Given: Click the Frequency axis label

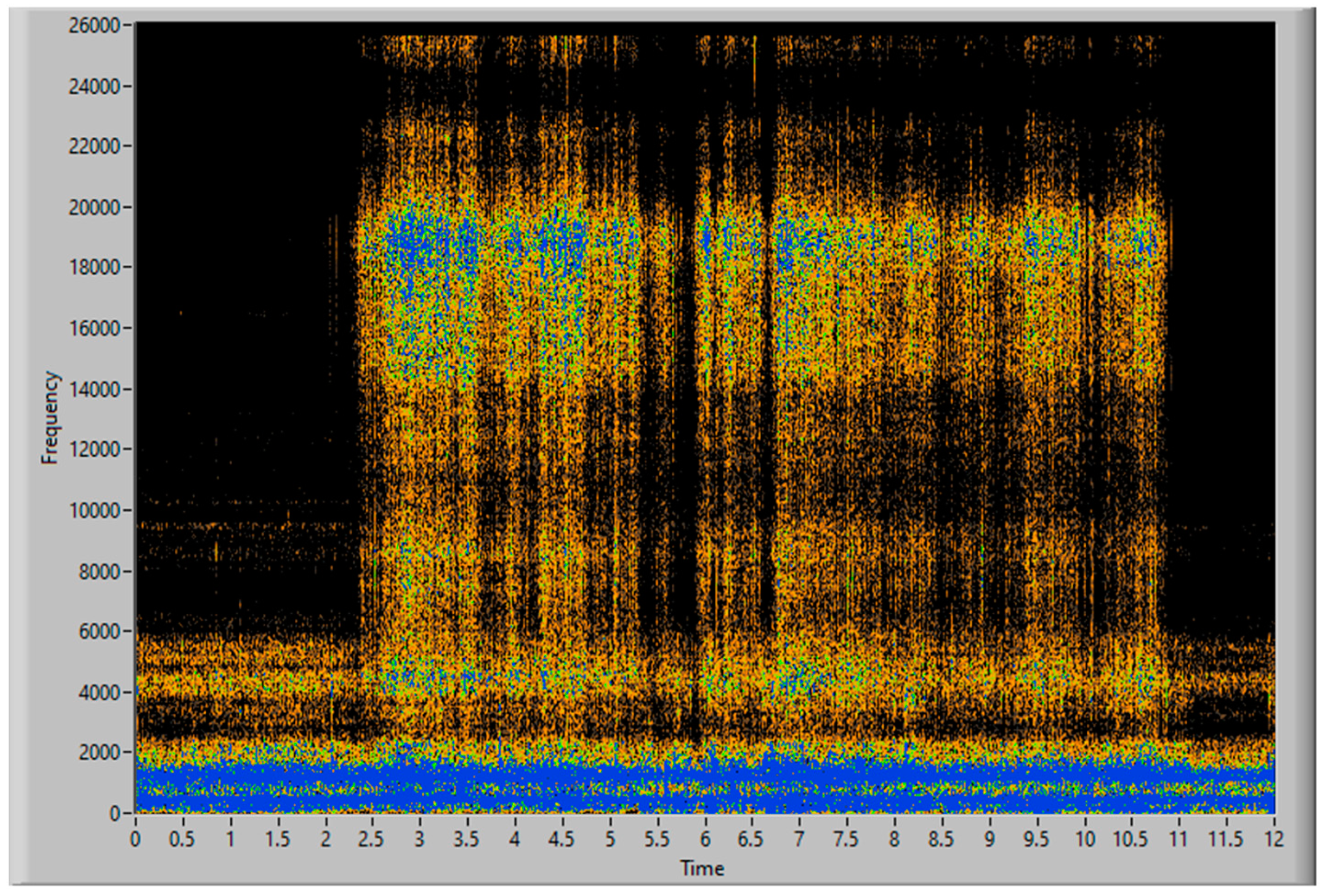Looking at the screenshot, I should pyautogui.click(x=50, y=417).
